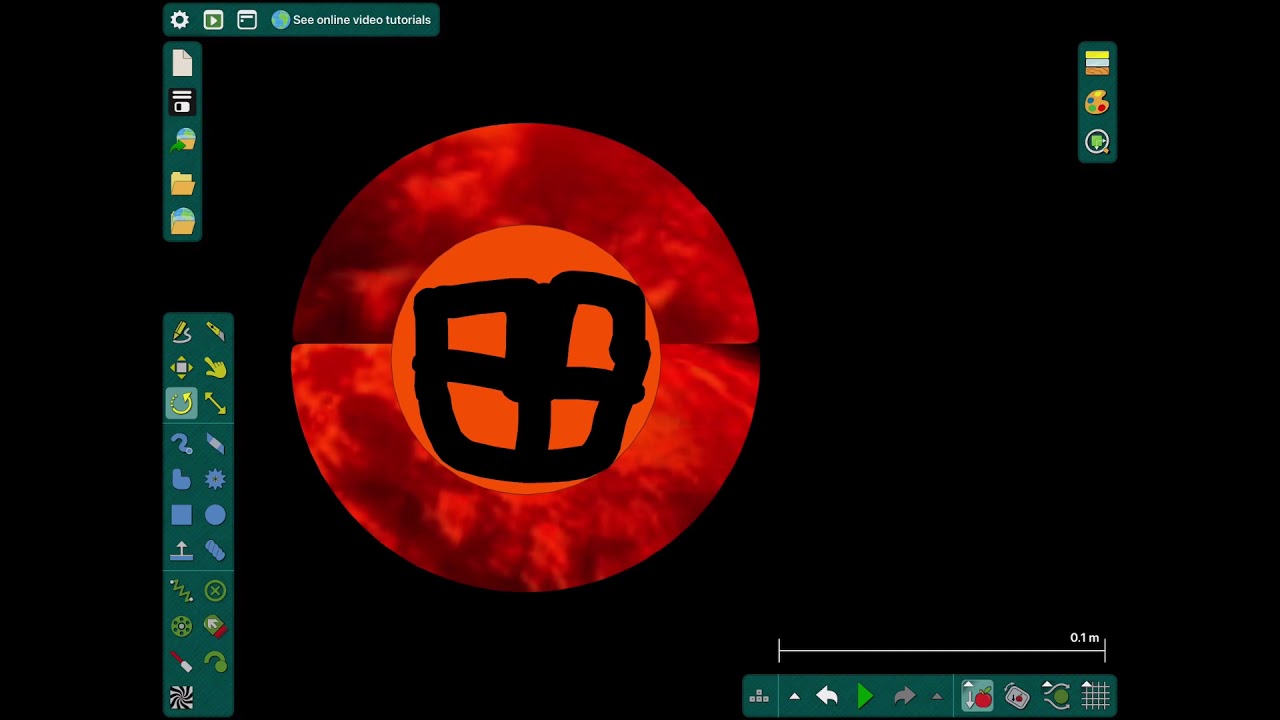Select the Polygon tool
Image resolution: width=1280 pixels, height=720 pixels.
click(x=181, y=479)
